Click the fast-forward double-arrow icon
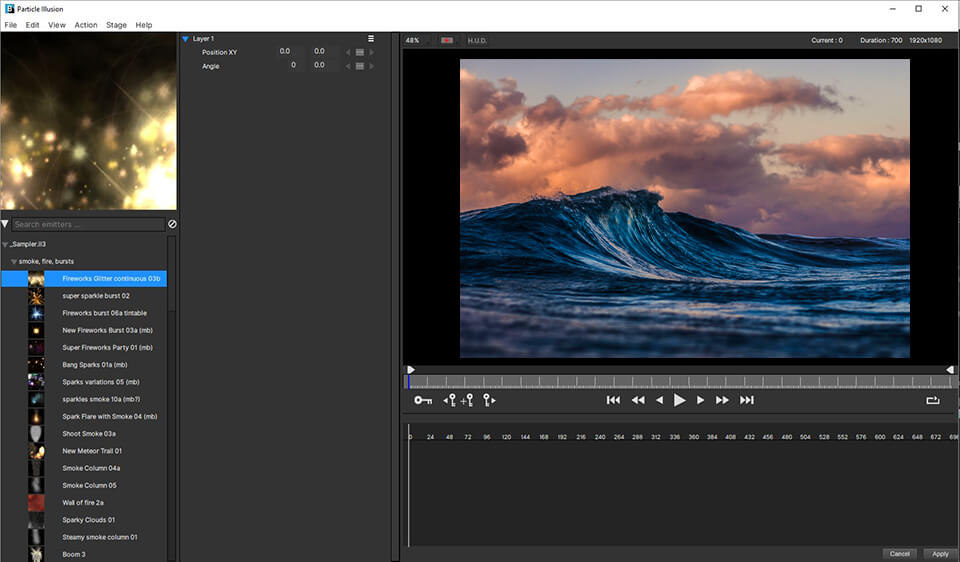Viewport: 960px width, 562px height. [x=722, y=400]
